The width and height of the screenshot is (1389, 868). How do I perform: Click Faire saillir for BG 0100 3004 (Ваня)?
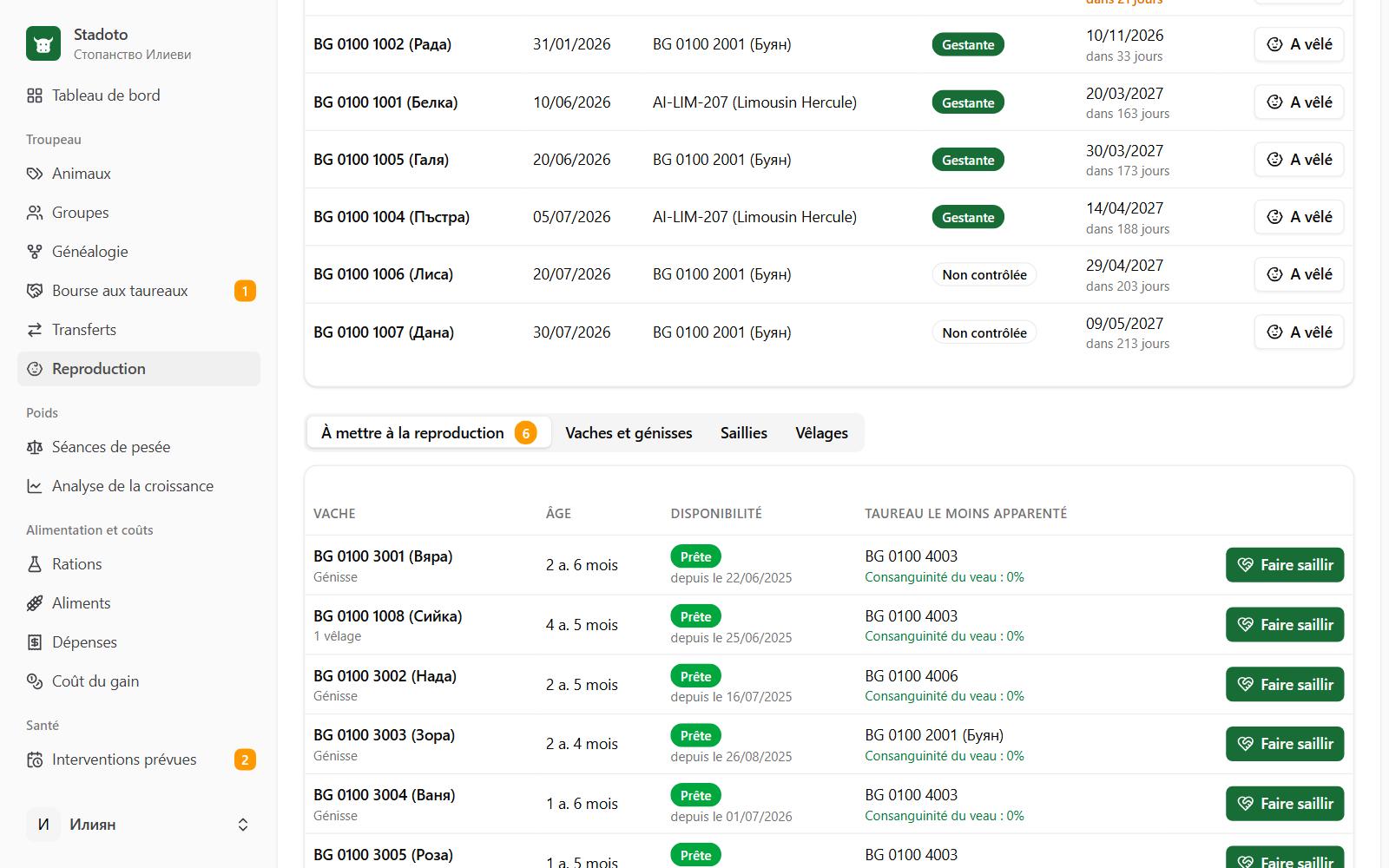[1285, 804]
